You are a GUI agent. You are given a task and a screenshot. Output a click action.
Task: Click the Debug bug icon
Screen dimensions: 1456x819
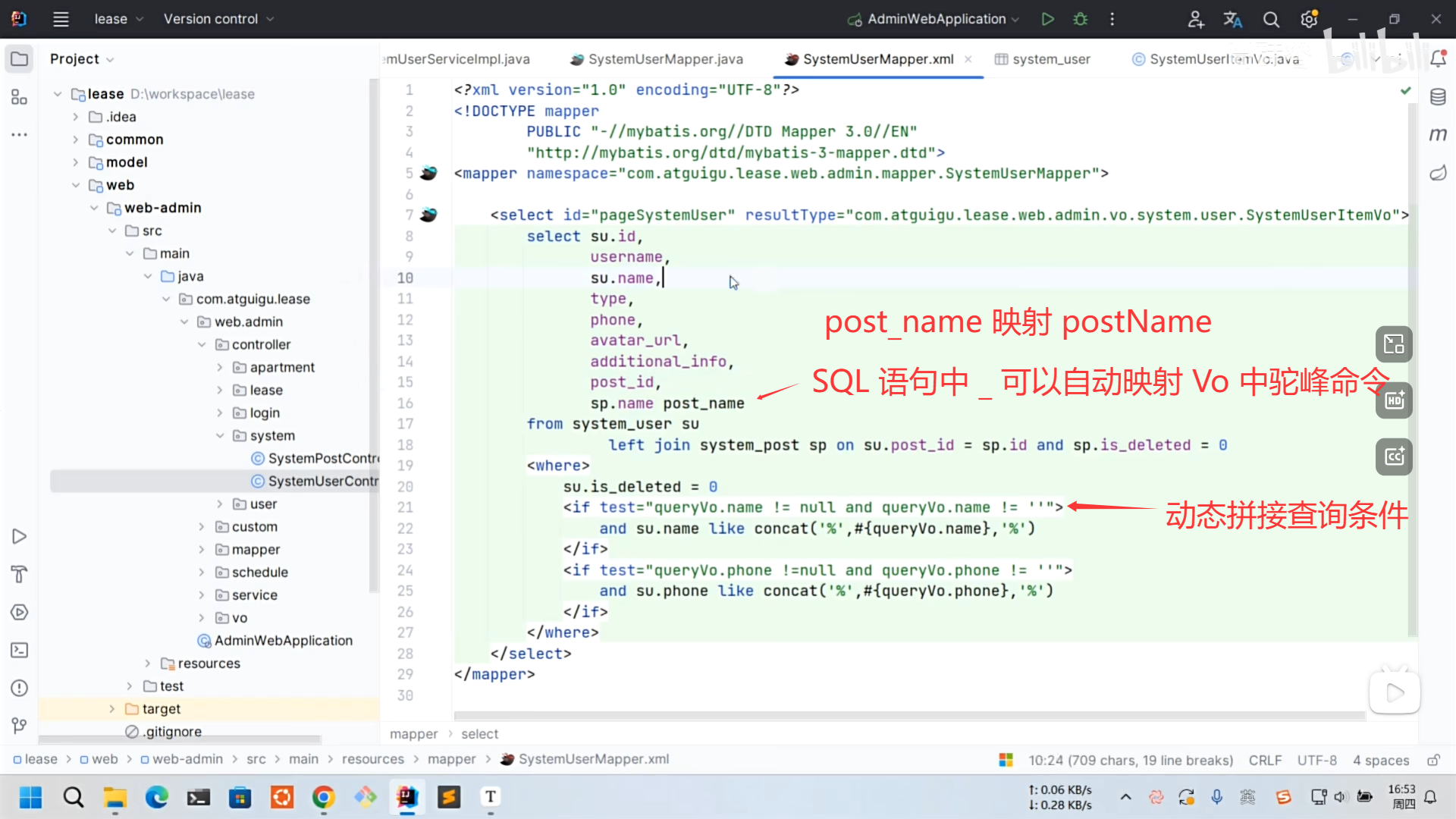tap(1081, 19)
